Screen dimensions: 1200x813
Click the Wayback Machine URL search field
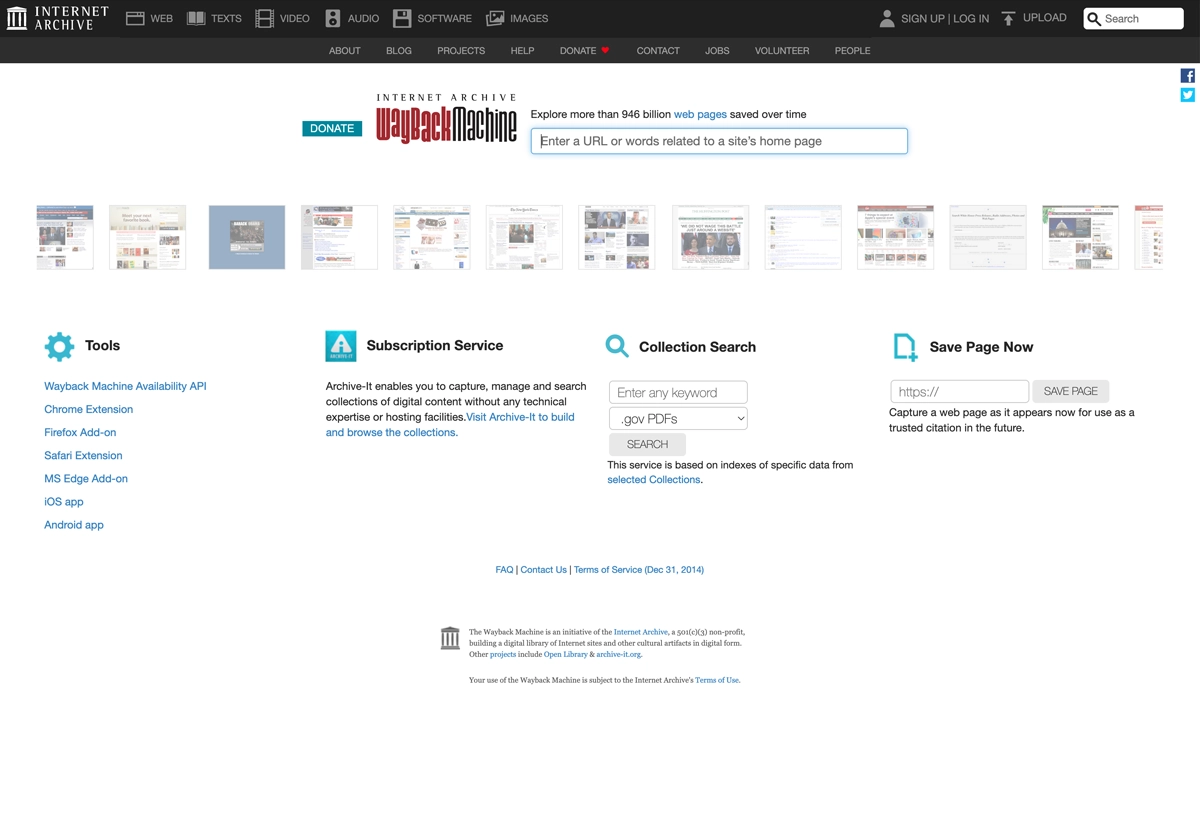718,141
